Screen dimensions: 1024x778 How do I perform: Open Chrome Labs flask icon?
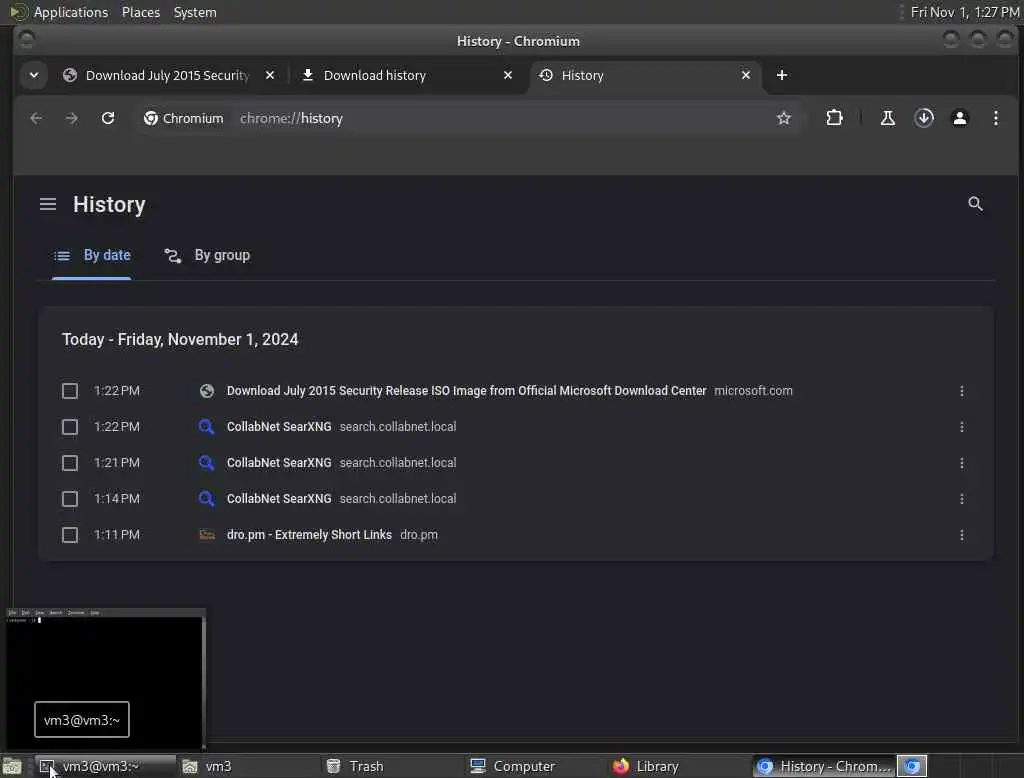click(x=888, y=118)
